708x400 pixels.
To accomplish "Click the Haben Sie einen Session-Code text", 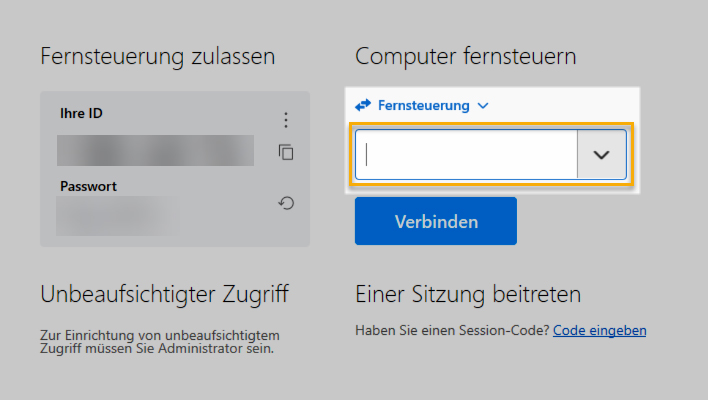I will [452, 330].
